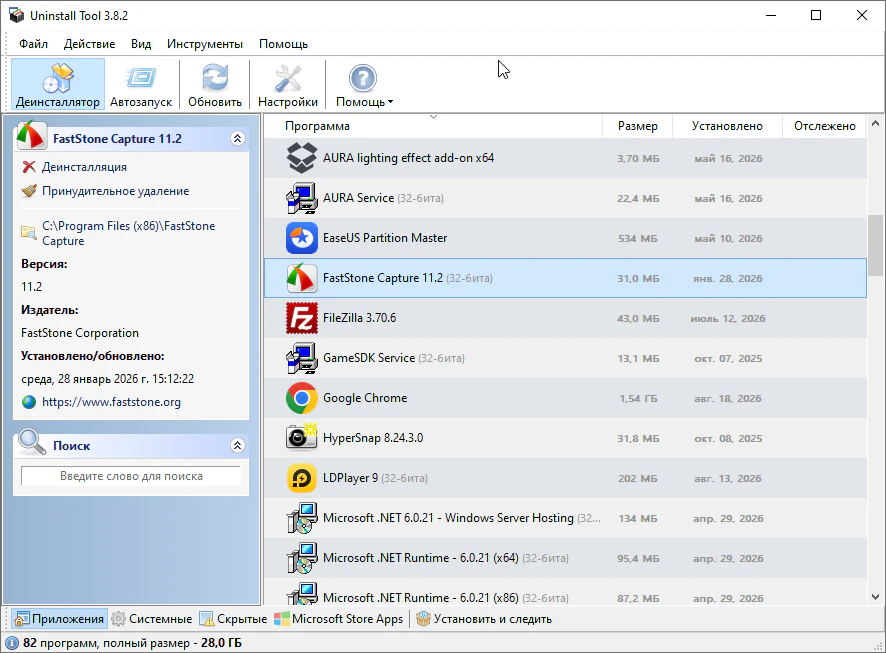Select the Microsoft .NET Runtime 6.0.21 (x64) icon
This screenshot has height=653, width=886.
click(302, 558)
